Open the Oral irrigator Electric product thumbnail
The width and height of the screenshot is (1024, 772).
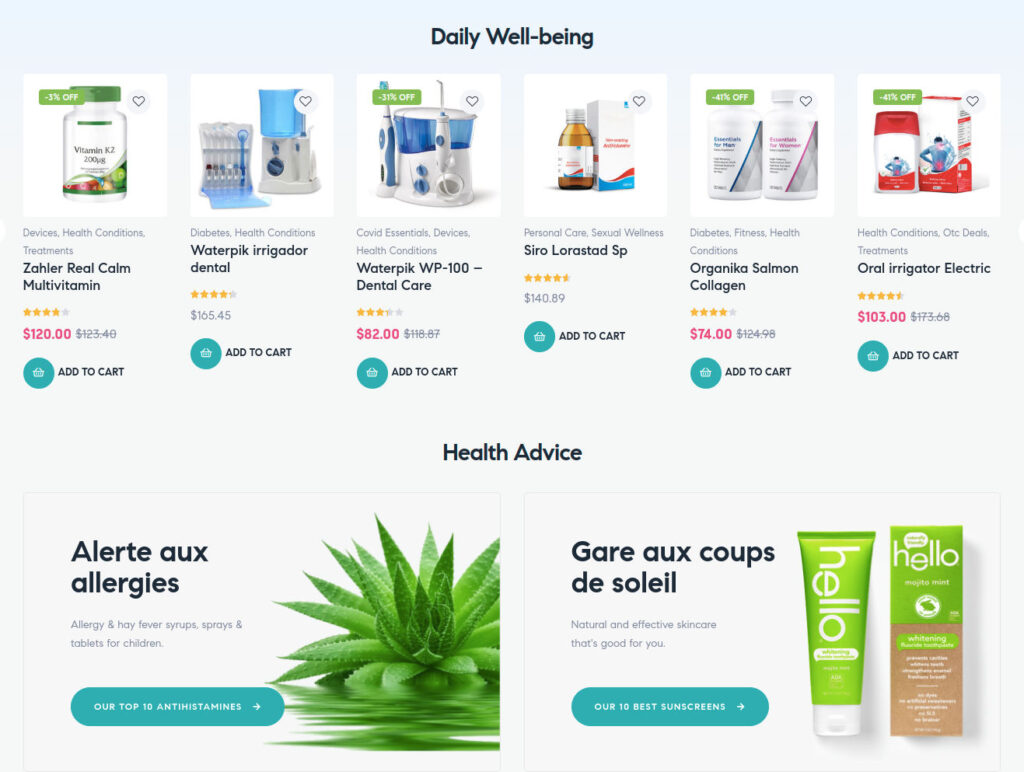(929, 145)
